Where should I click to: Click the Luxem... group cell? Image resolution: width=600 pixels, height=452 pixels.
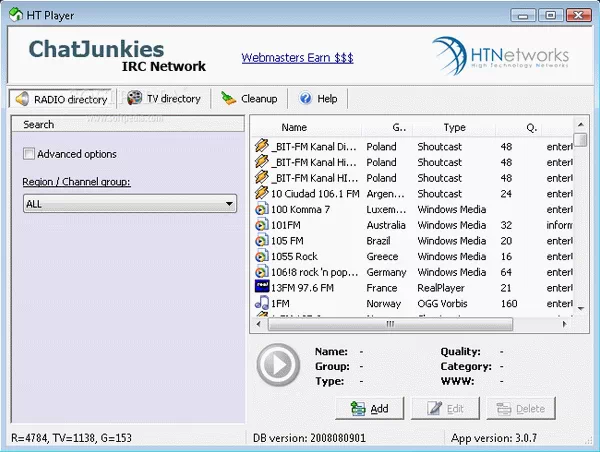385,209
